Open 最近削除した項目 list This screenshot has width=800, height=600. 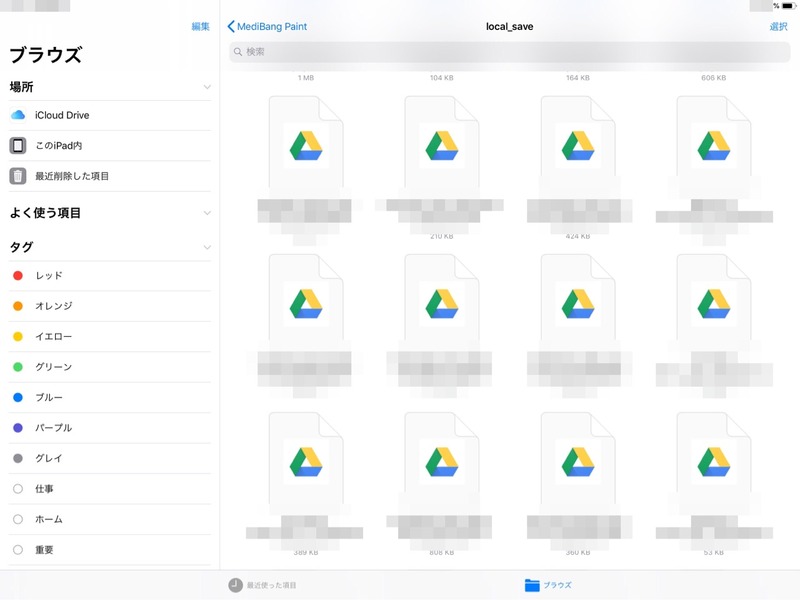click(x=110, y=176)
